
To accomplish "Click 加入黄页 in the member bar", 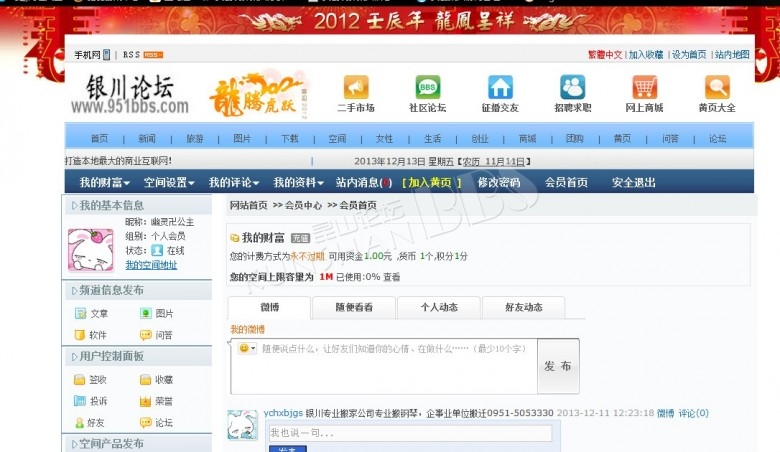I will tap(431, 182).
